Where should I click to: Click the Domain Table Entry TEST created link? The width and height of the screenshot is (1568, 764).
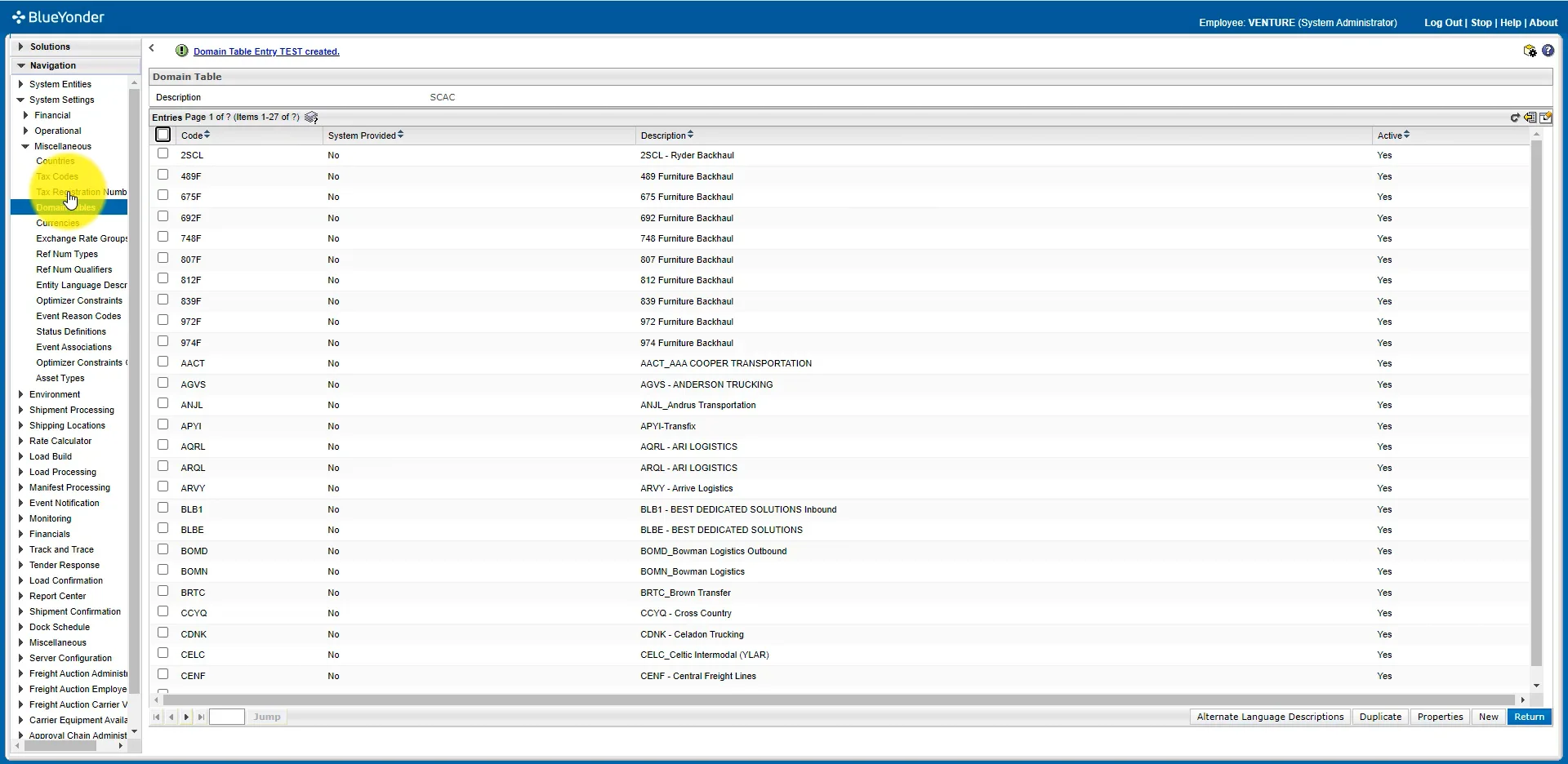coord(266,51)
